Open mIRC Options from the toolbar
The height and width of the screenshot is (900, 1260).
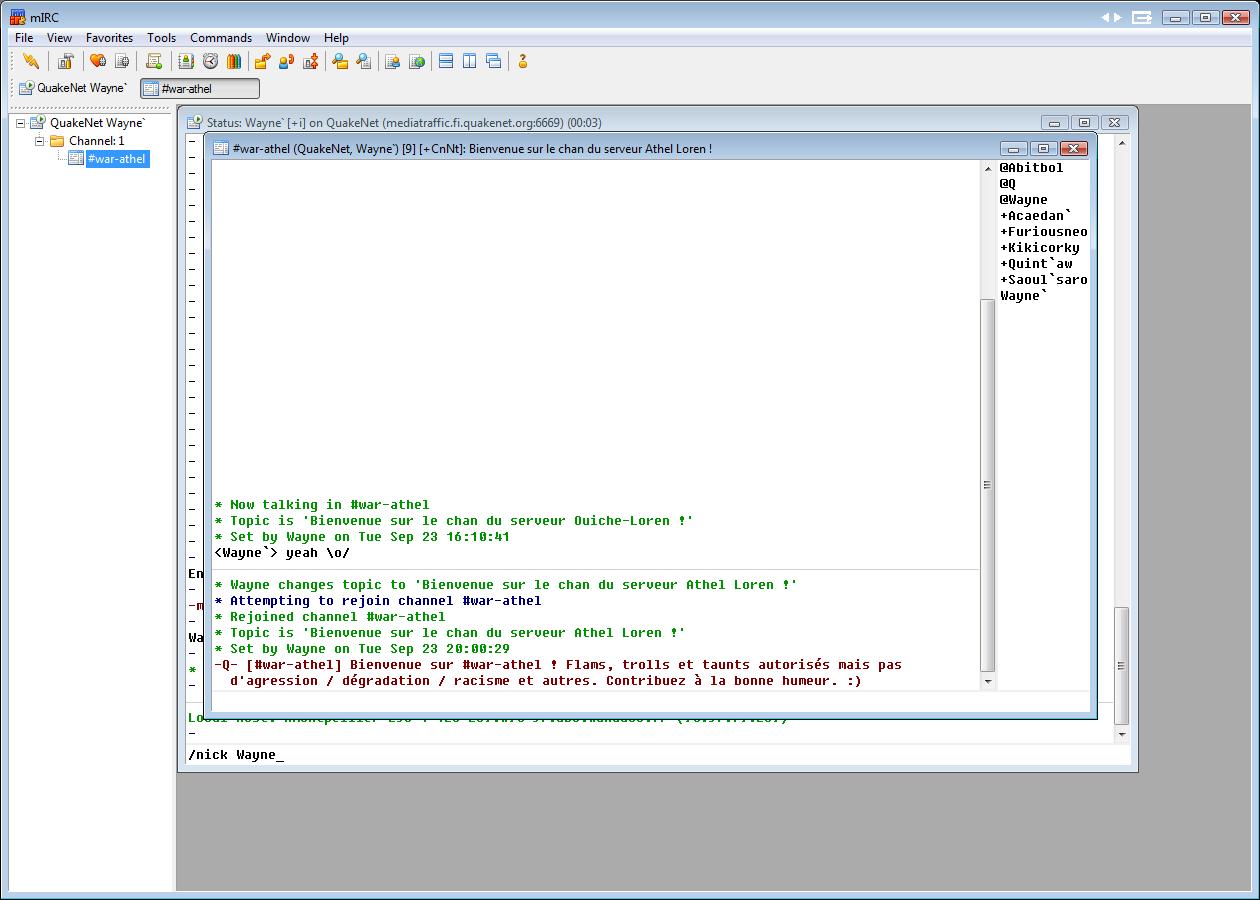(66, 61)
